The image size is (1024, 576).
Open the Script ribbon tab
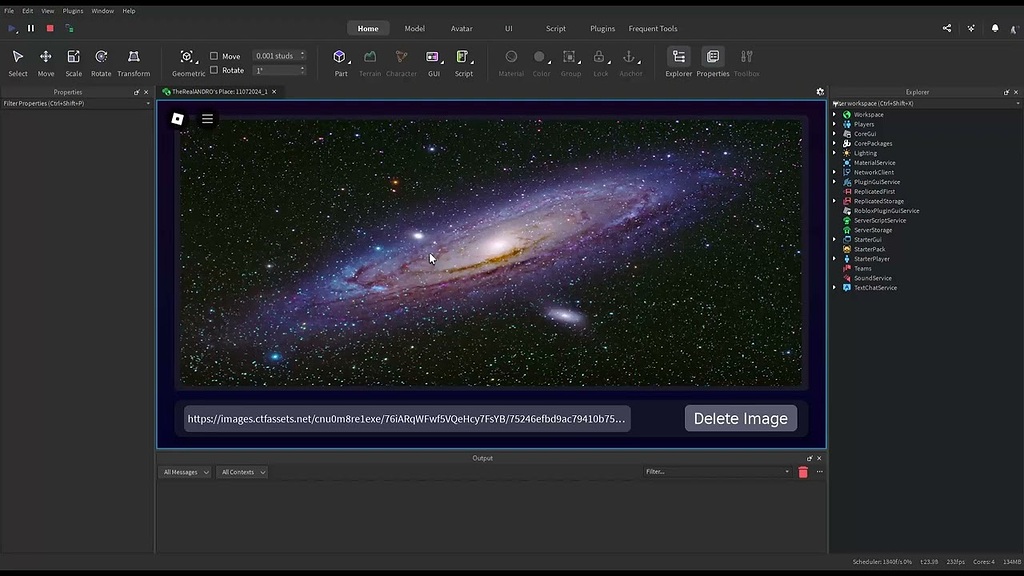[556, 28]
